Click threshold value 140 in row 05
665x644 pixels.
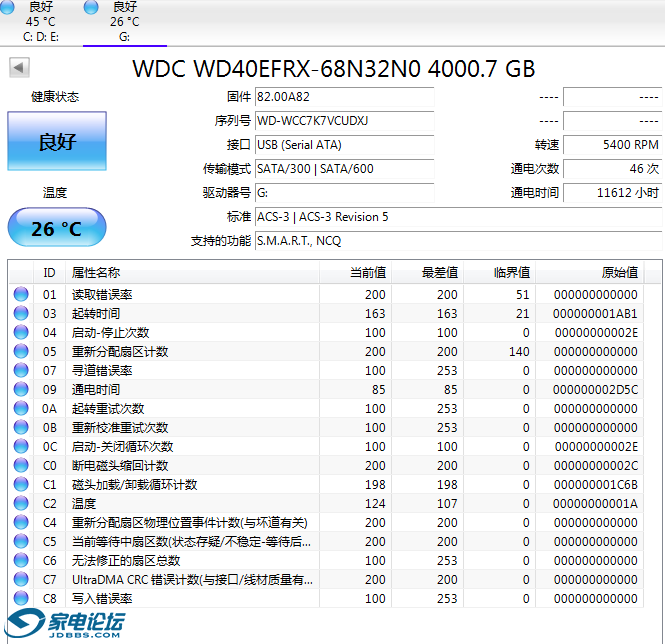tap(519, 352)
